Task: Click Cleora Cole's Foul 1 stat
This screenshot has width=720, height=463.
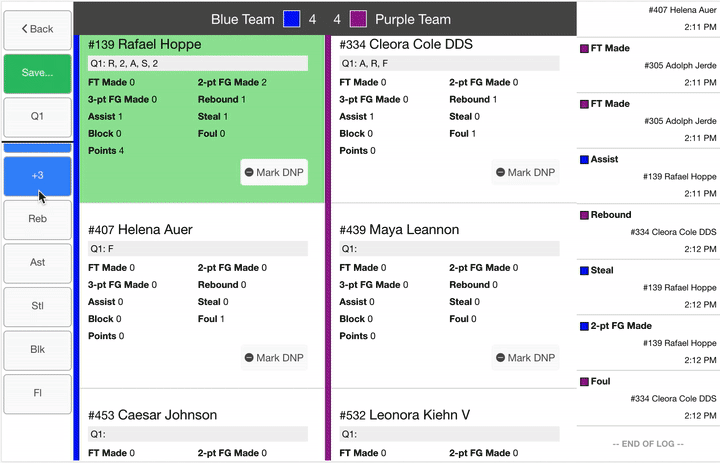Action: (462, 134)
